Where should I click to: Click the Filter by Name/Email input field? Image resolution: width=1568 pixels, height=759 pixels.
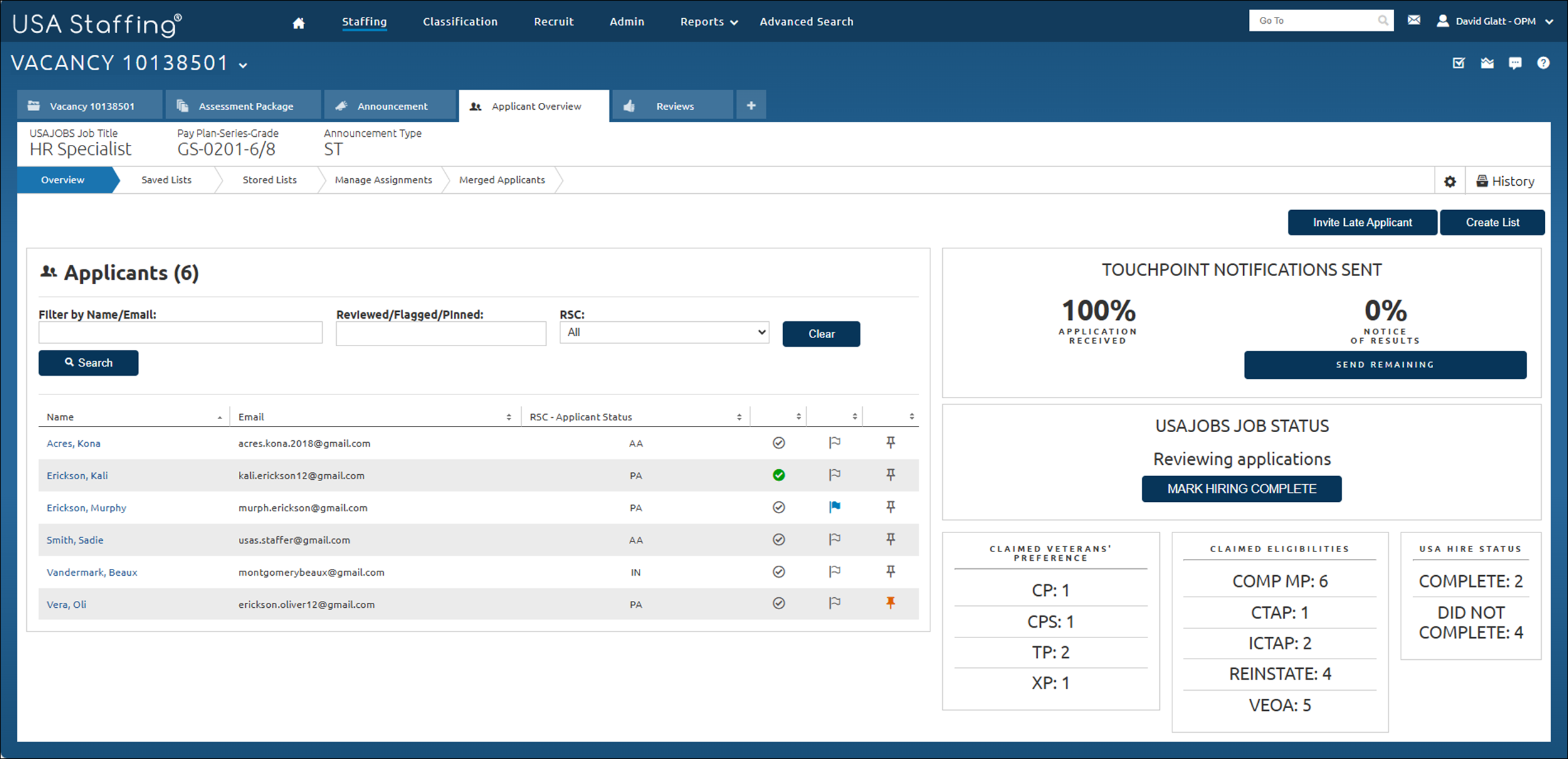pyautogui.click(x=181, y=332)
